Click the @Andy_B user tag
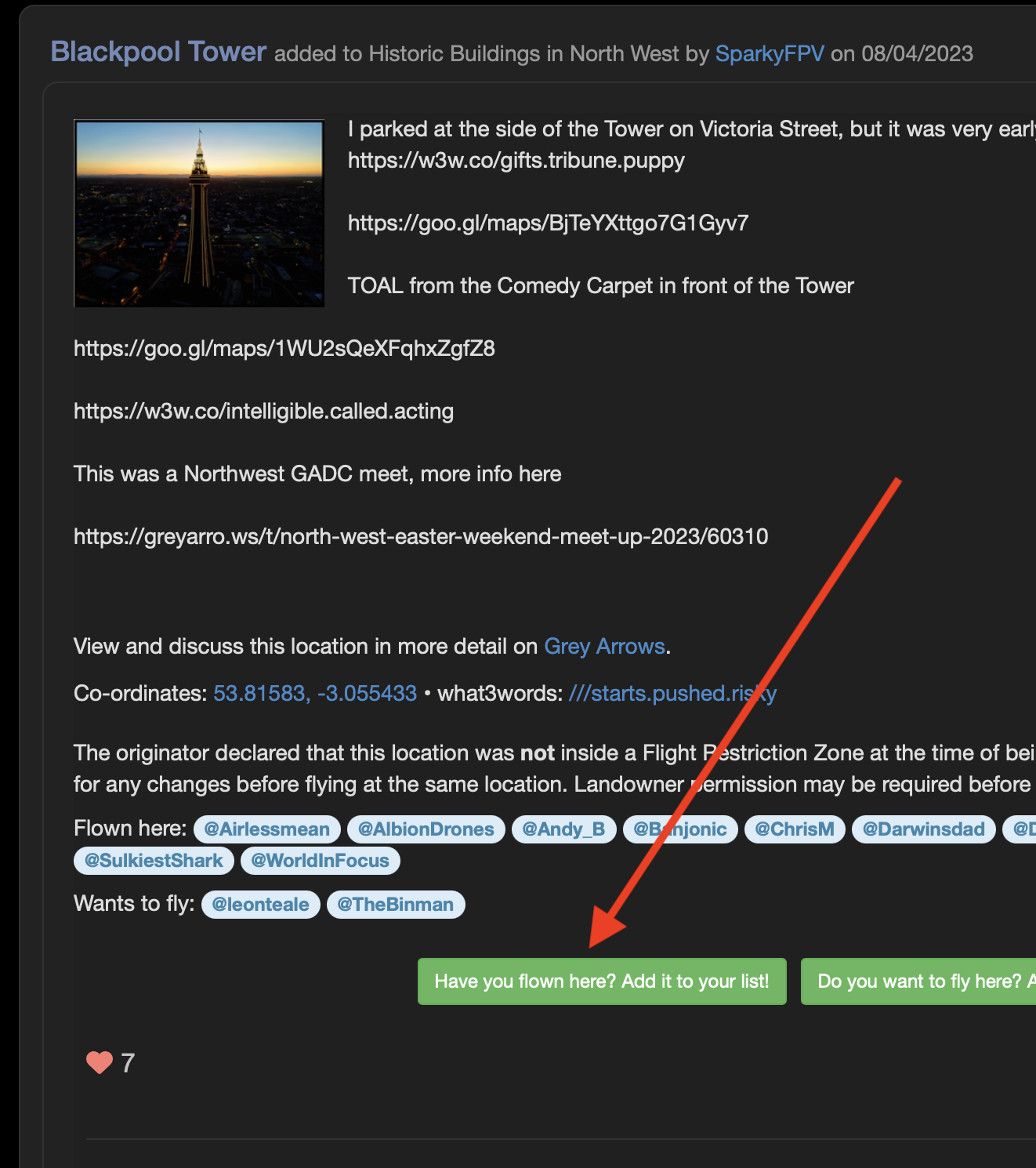 pyautogui.click(x=563, y=829)
